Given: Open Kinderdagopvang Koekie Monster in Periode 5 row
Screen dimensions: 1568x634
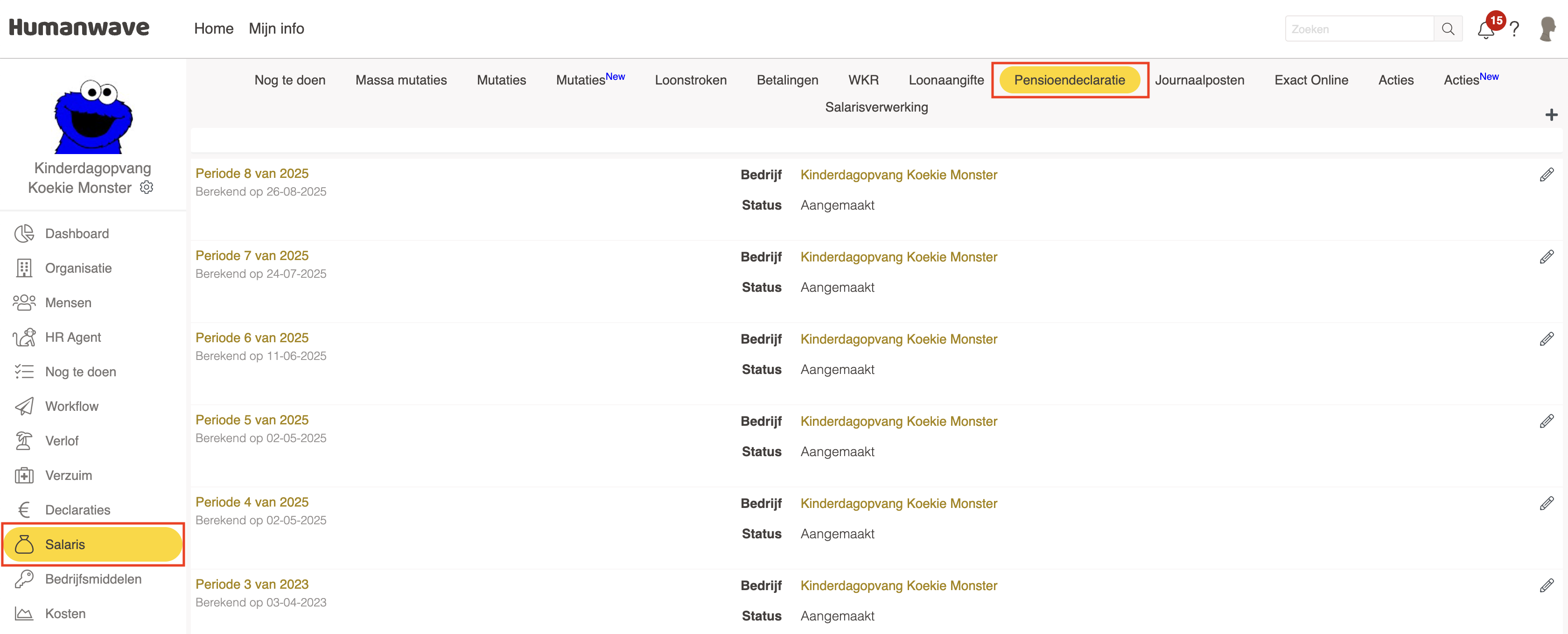Looking at the screenshot, I should click(898, 422).
